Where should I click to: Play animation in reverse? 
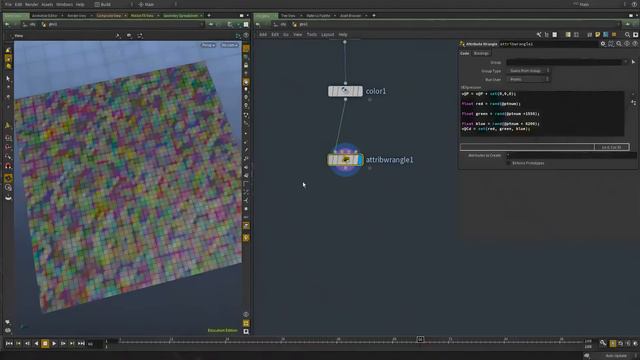click(36, 344)
